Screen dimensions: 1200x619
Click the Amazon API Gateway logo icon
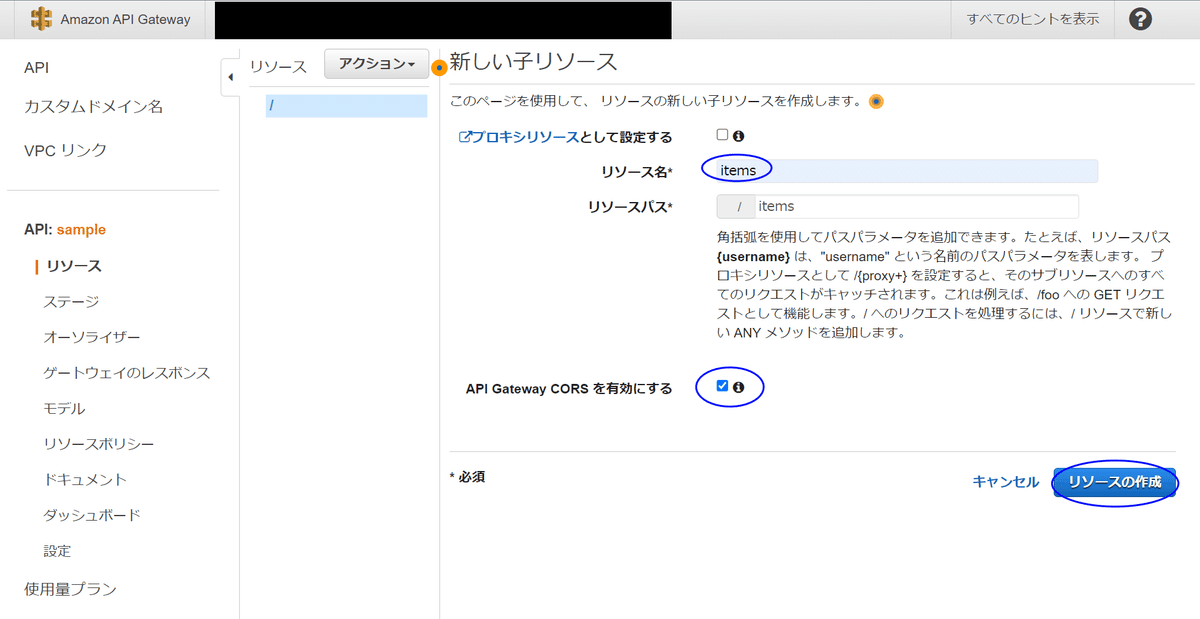pos(41,19)
